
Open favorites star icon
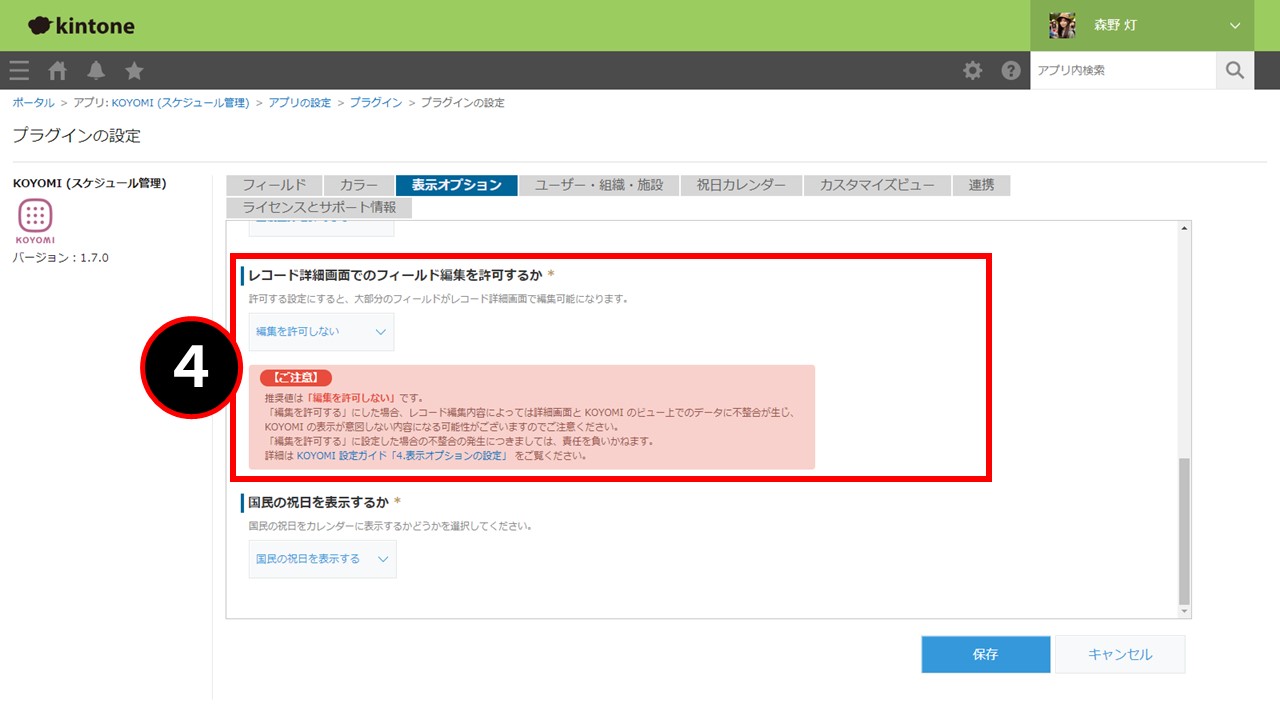134,70
